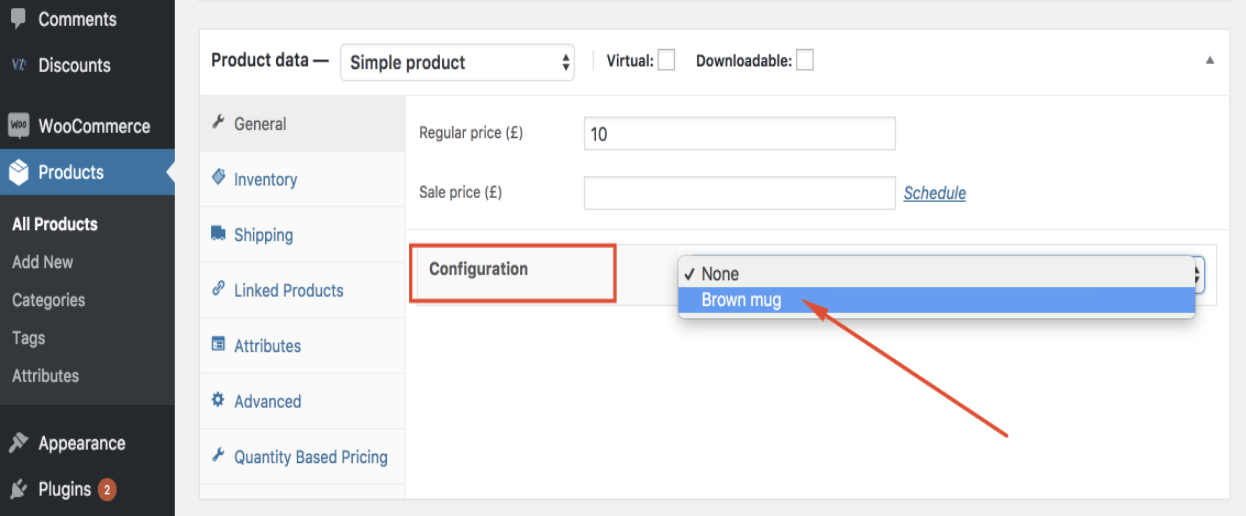Enable the Downloadable checkbox
Viewport: 1246px width, 516px height.
(x=804, y=60)
